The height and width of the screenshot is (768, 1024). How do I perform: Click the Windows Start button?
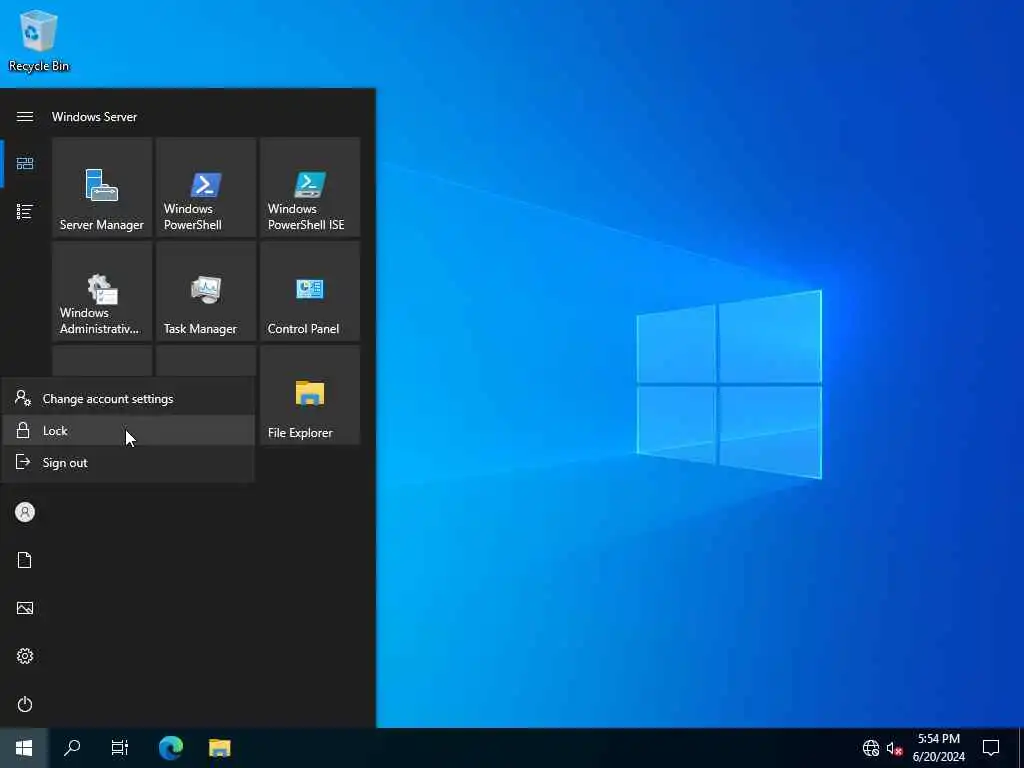24,748
